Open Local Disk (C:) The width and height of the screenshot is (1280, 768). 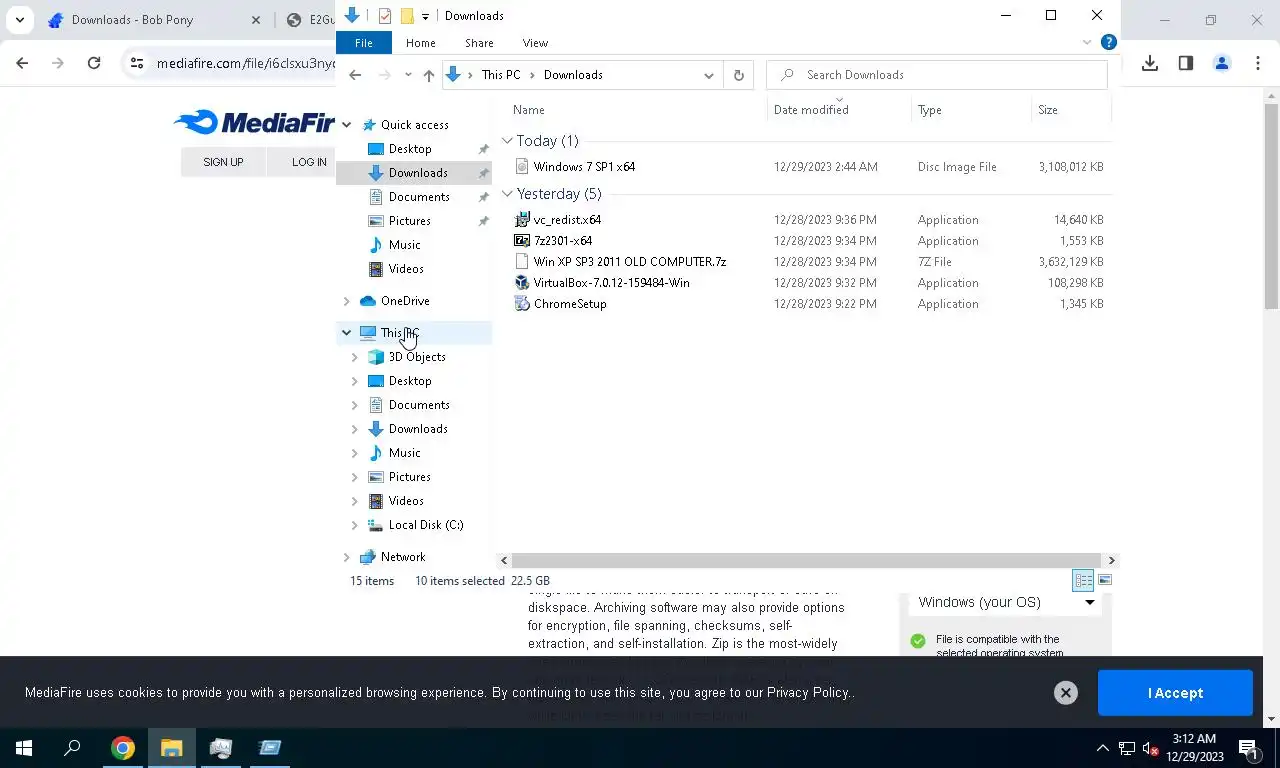pos(426,525)
